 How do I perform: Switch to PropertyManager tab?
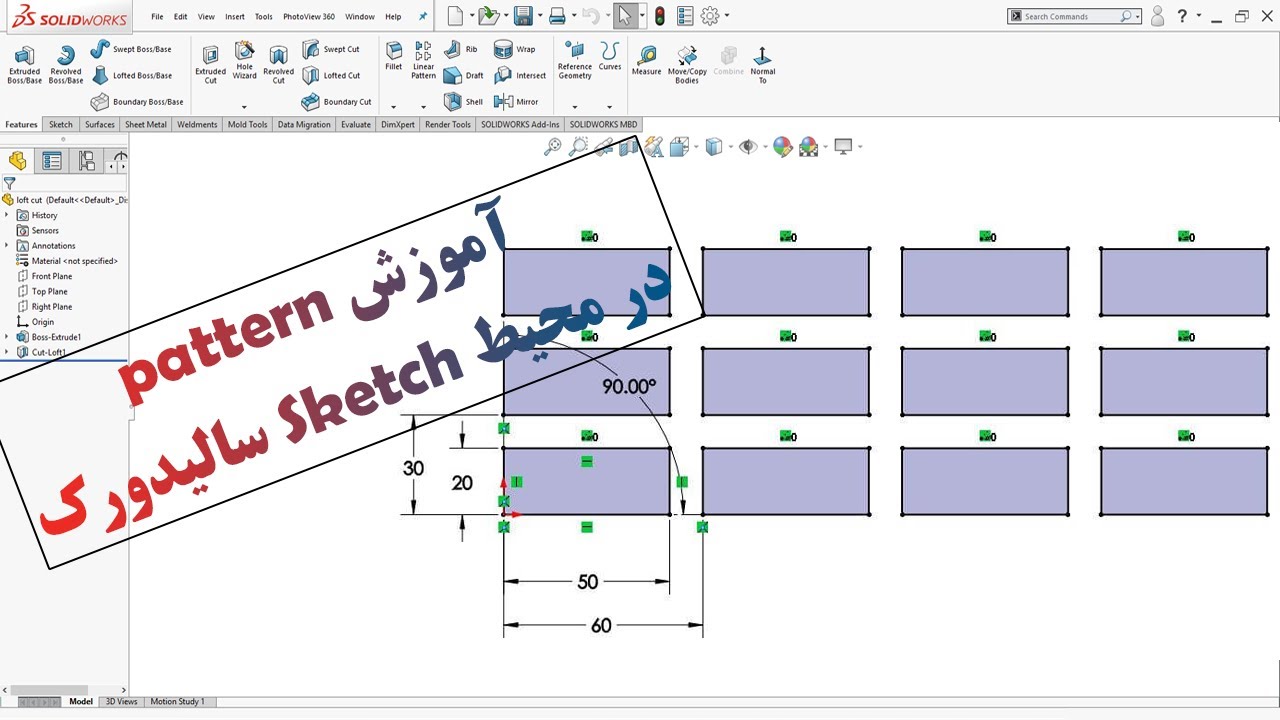(x=52, y=161)
